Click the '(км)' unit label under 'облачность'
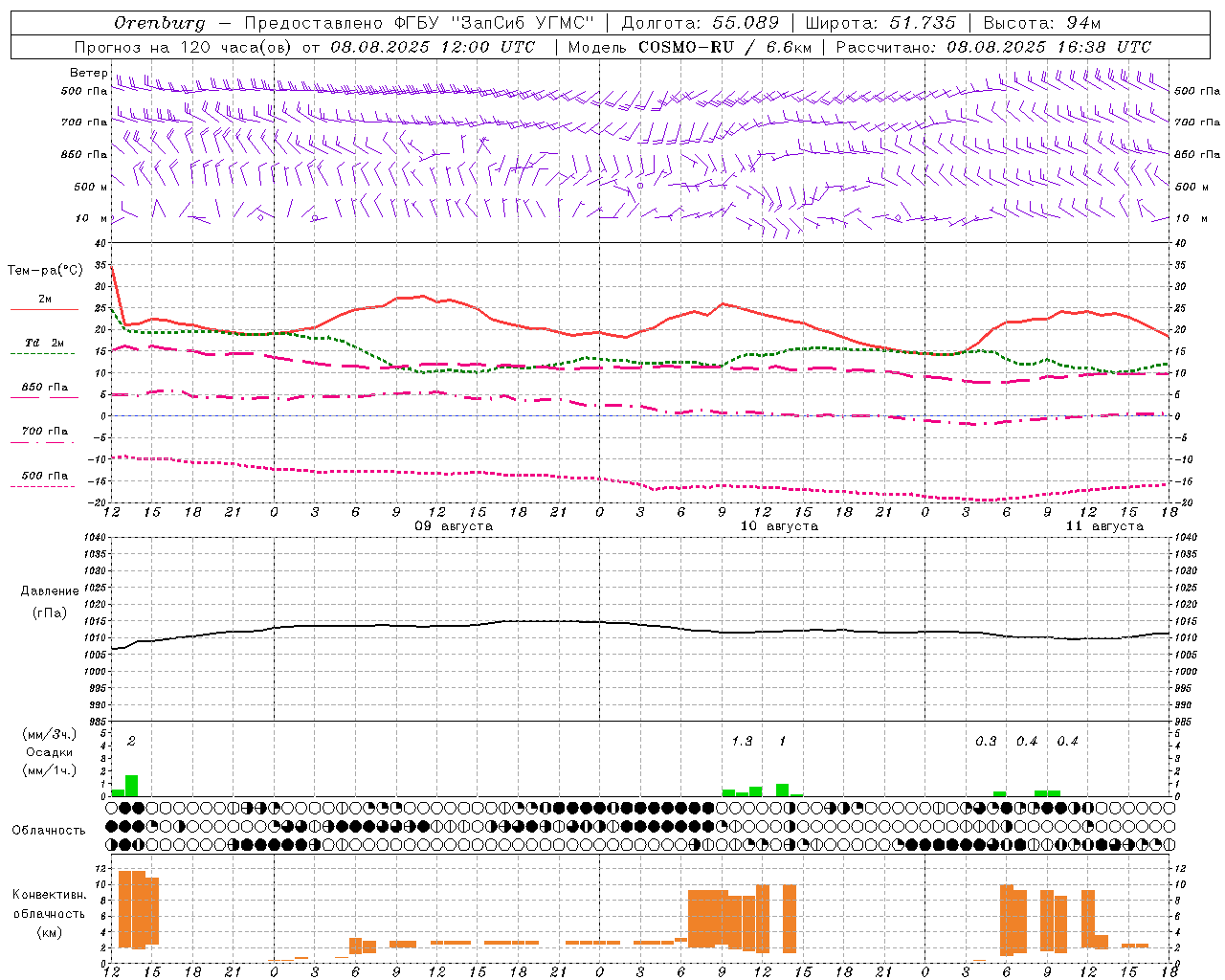Screen dimensions: 1225x980 tap(49, 932)
